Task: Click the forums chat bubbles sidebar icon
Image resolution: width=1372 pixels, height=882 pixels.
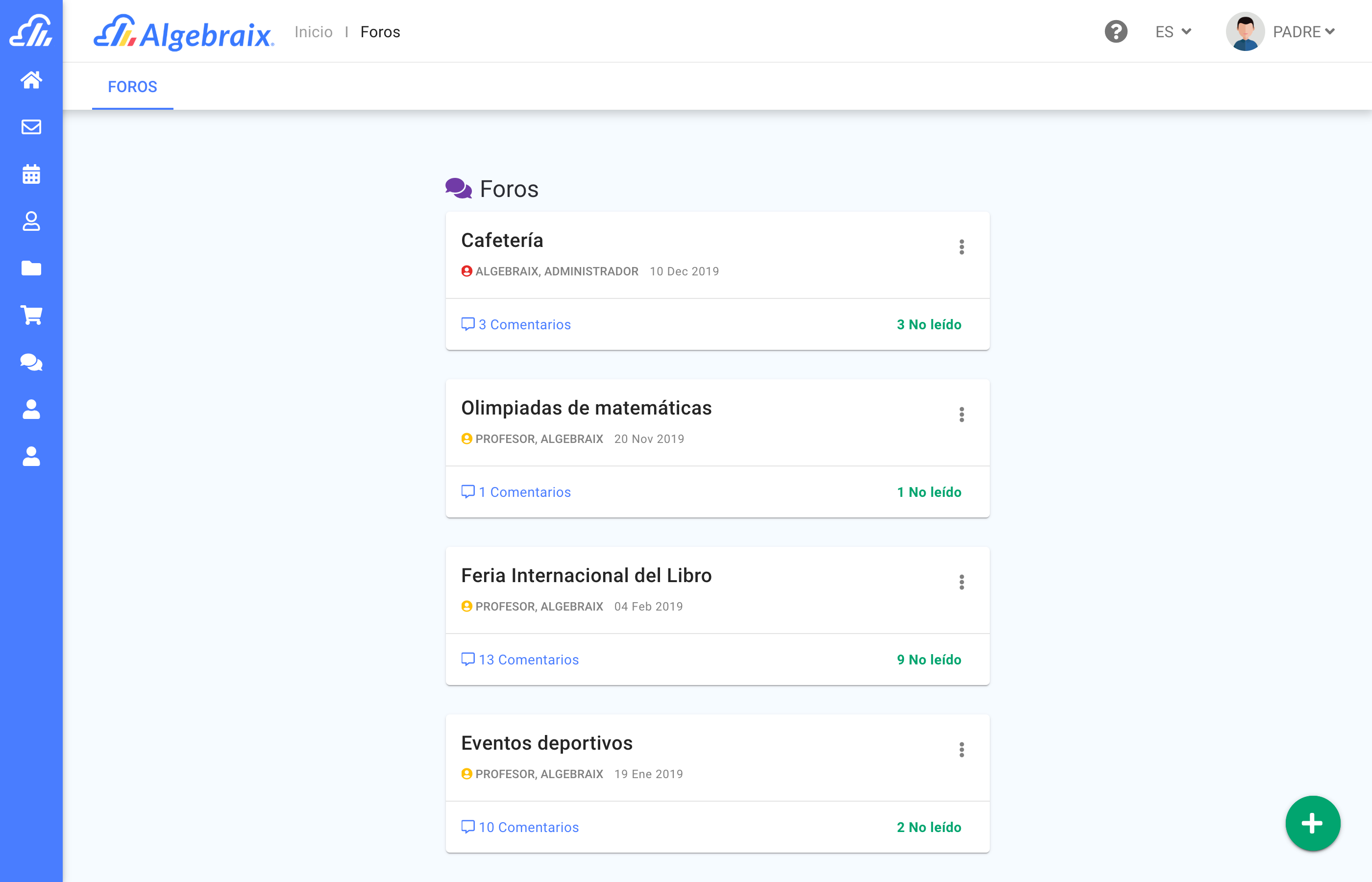Action: tap(31, 362)
